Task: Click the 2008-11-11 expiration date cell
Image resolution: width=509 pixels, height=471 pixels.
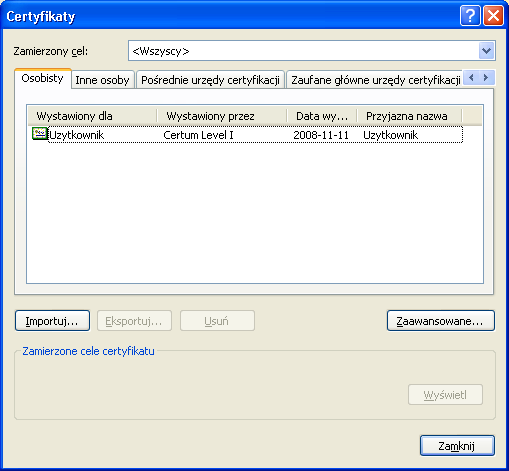Action: click(x=321, y=135)
